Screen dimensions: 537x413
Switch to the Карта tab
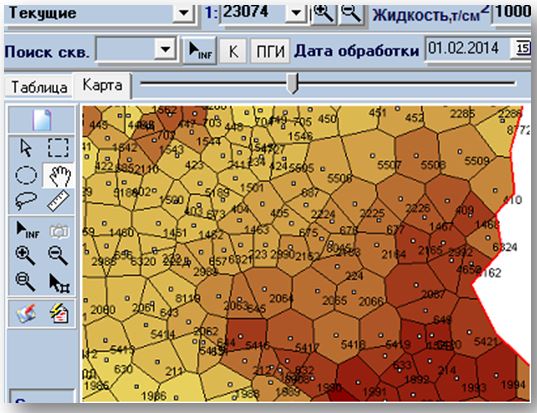coord(102,85)
